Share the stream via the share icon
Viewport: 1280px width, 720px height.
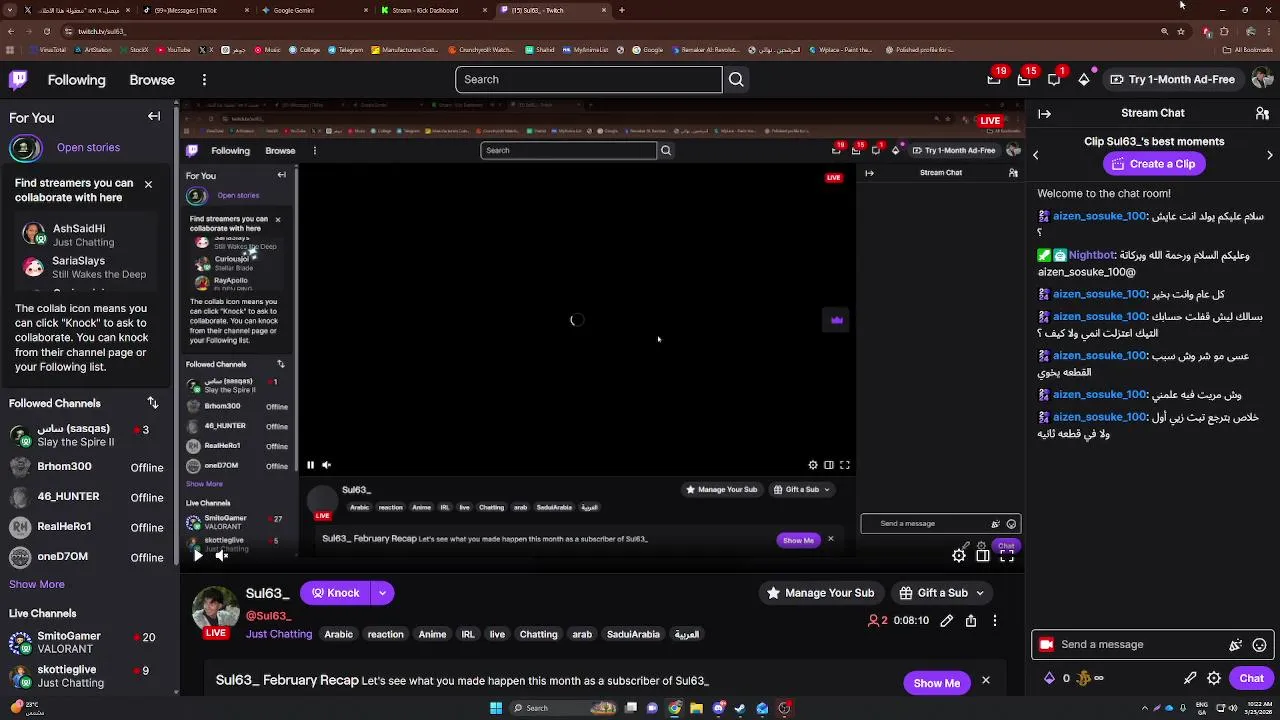tap(971, 621)
